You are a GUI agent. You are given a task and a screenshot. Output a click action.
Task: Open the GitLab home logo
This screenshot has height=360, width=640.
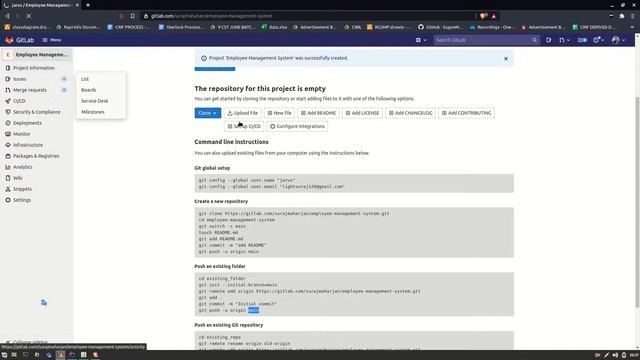(19, 40)
